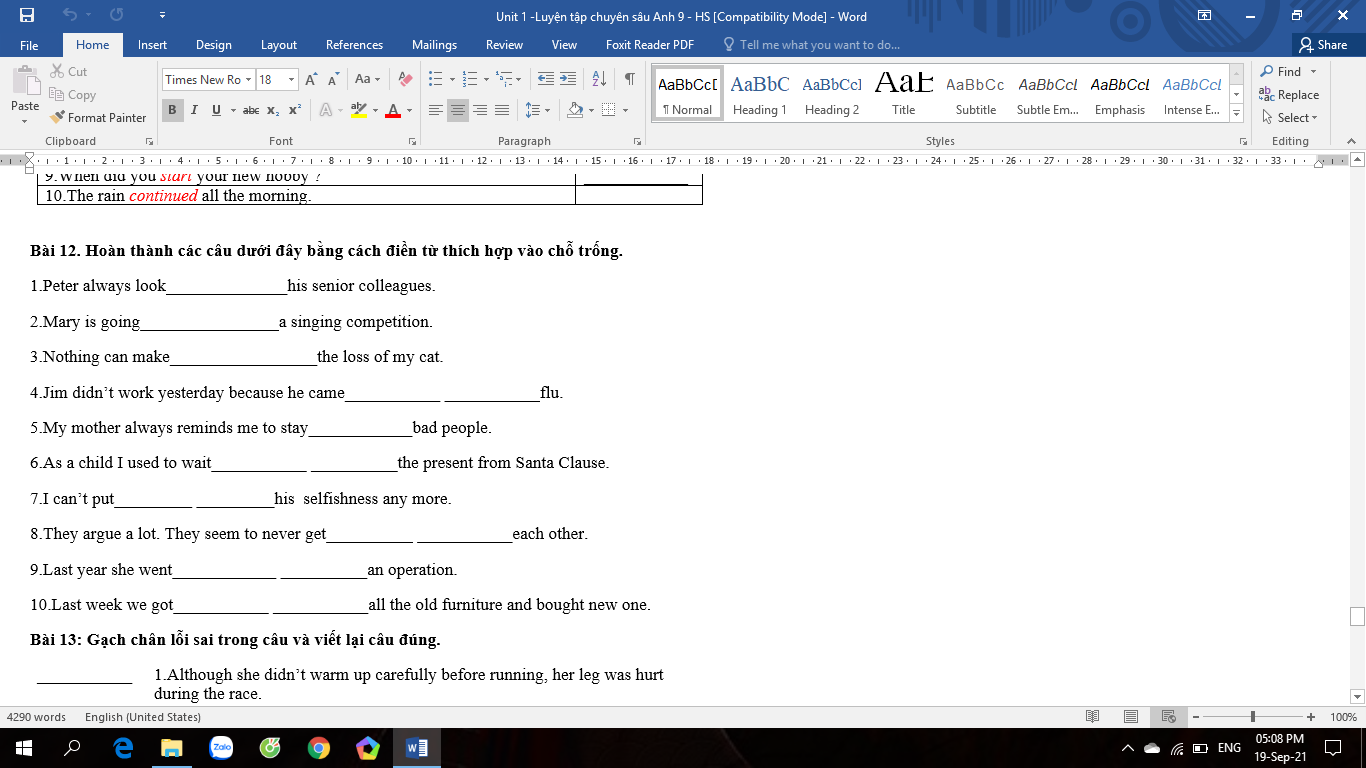Click the 4290 words count
1366x768 pixels.
(x=36, y=717)
